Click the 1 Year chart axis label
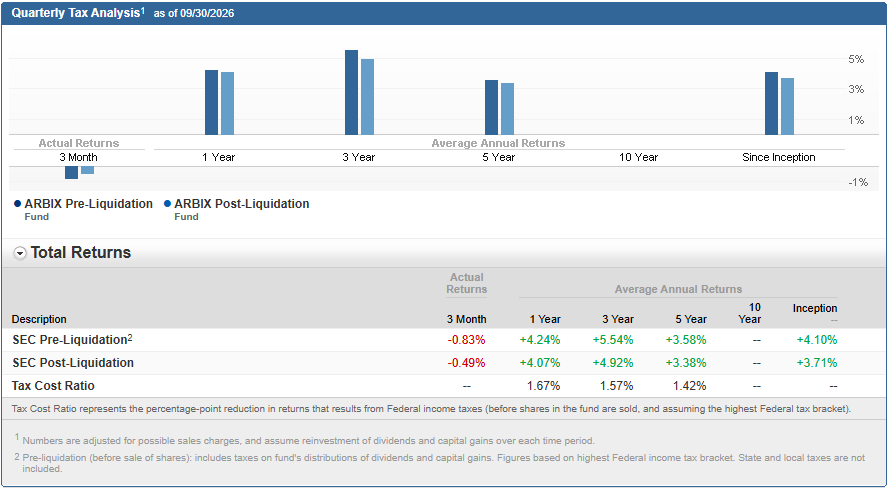The width and height of the screenshot is (888, 488). tap(219, 157)
